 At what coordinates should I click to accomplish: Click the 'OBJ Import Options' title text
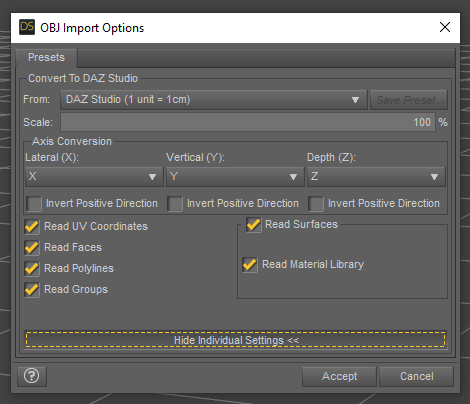(x=92, y=28)
